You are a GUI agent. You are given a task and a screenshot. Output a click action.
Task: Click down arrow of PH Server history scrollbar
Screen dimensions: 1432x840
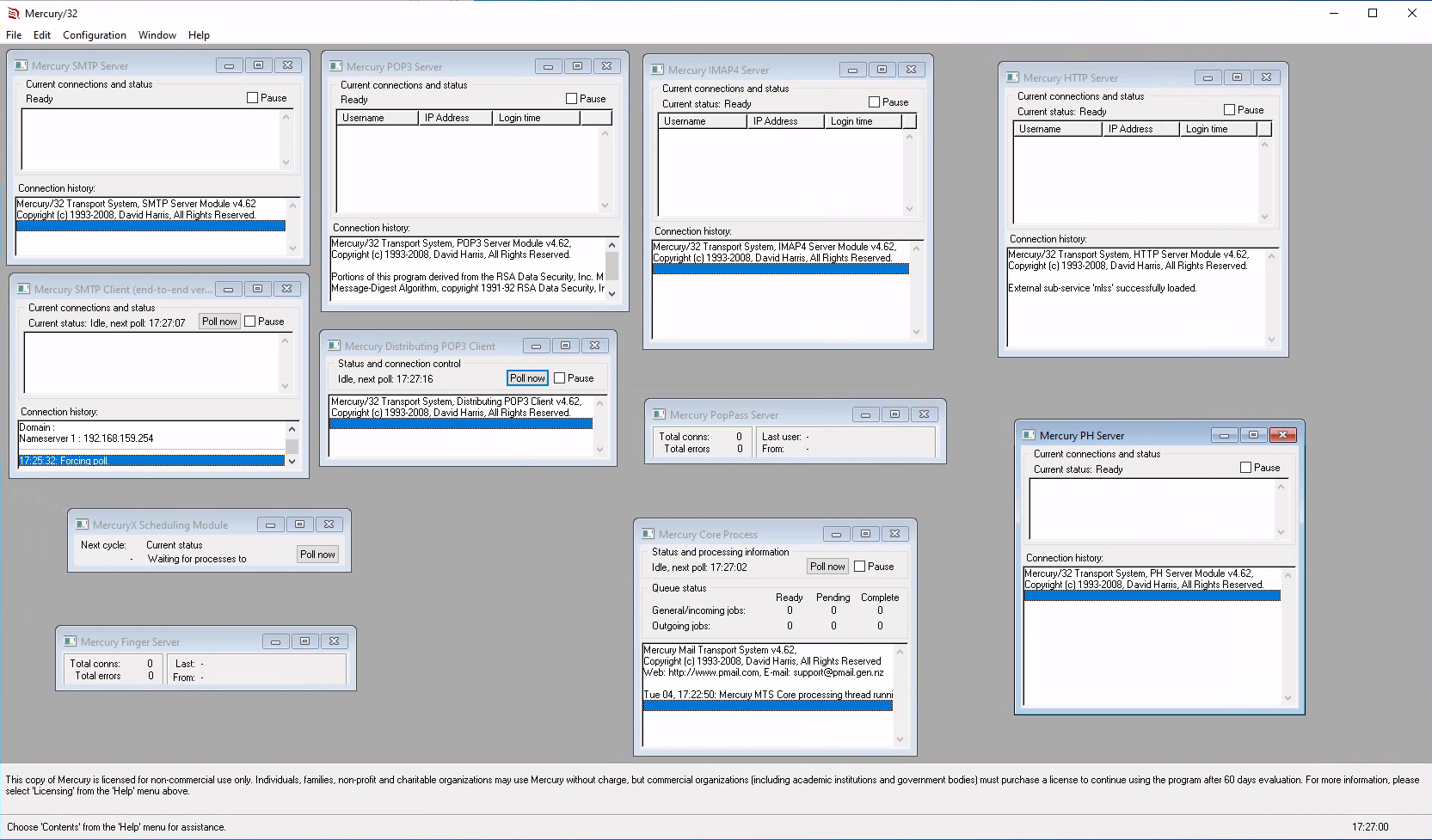(1288, 698)
